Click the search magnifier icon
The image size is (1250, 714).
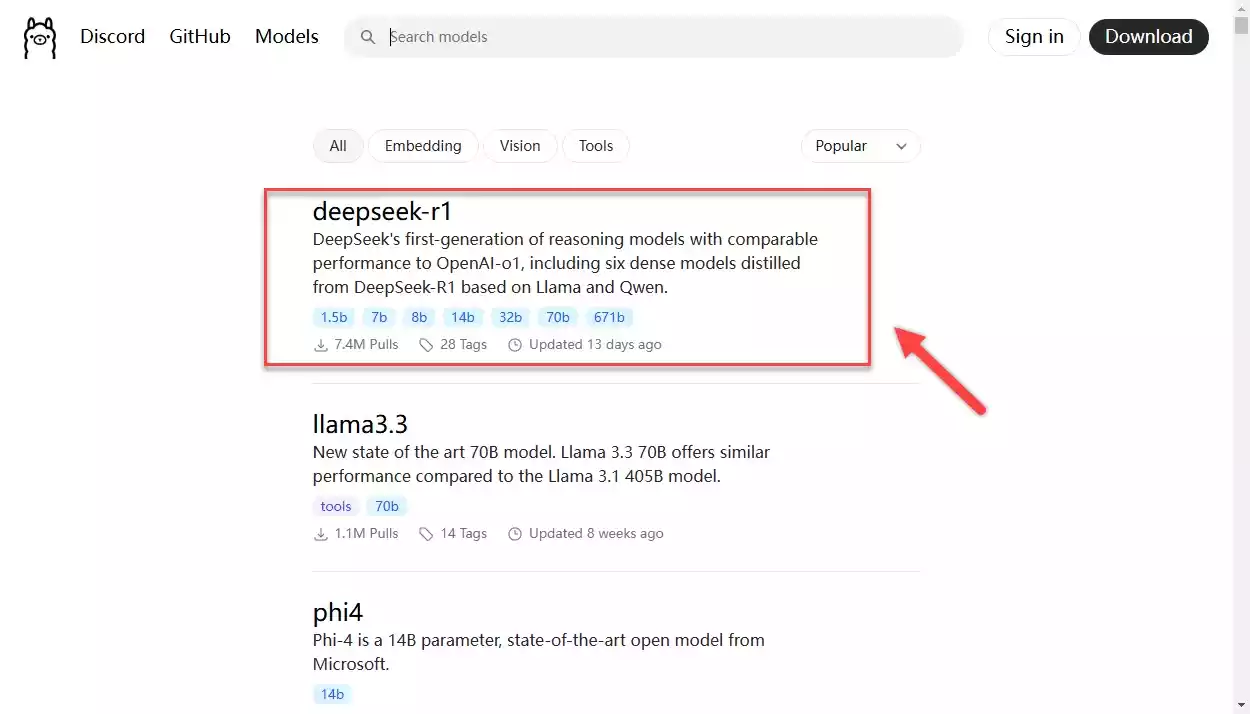coord(368,37)
